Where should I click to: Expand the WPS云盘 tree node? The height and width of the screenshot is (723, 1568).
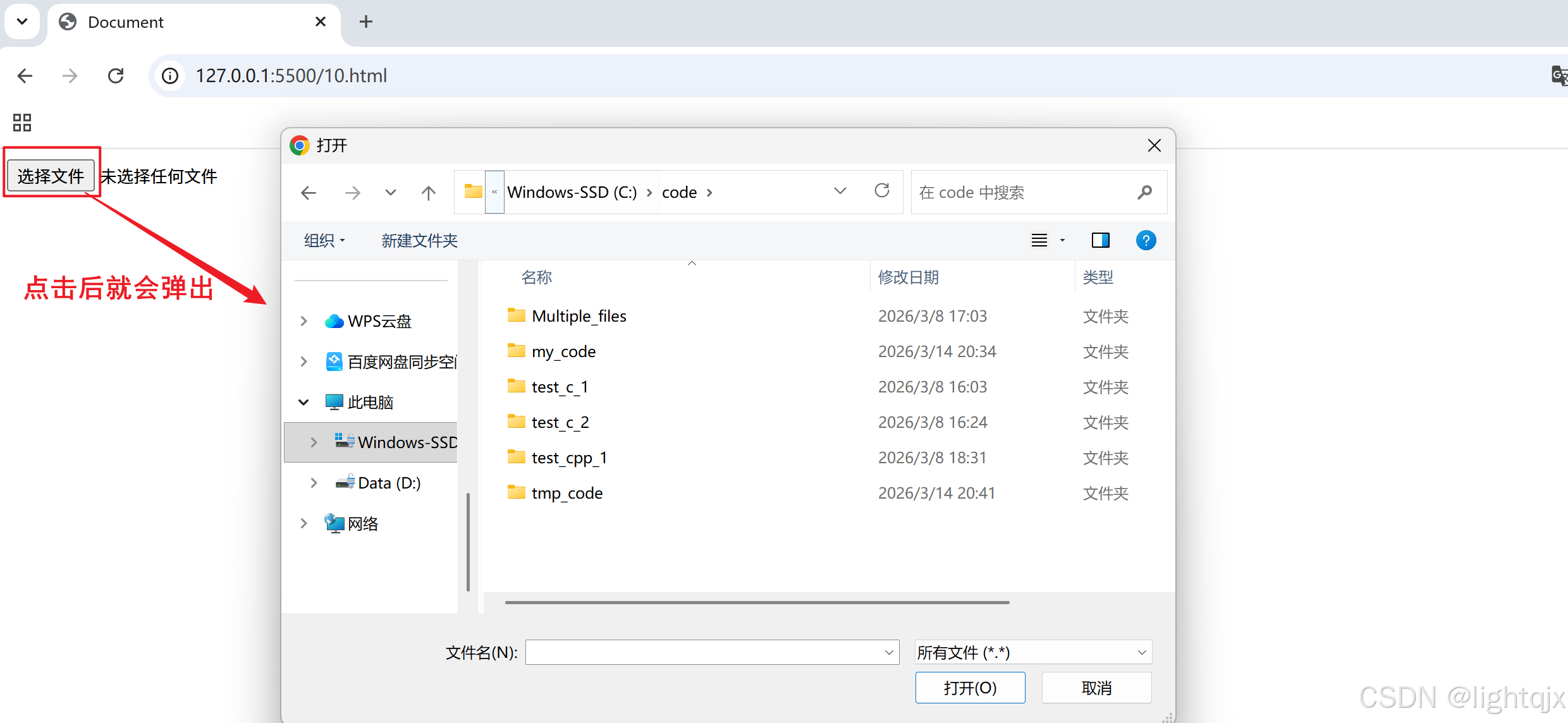click(x=303, y=321)
